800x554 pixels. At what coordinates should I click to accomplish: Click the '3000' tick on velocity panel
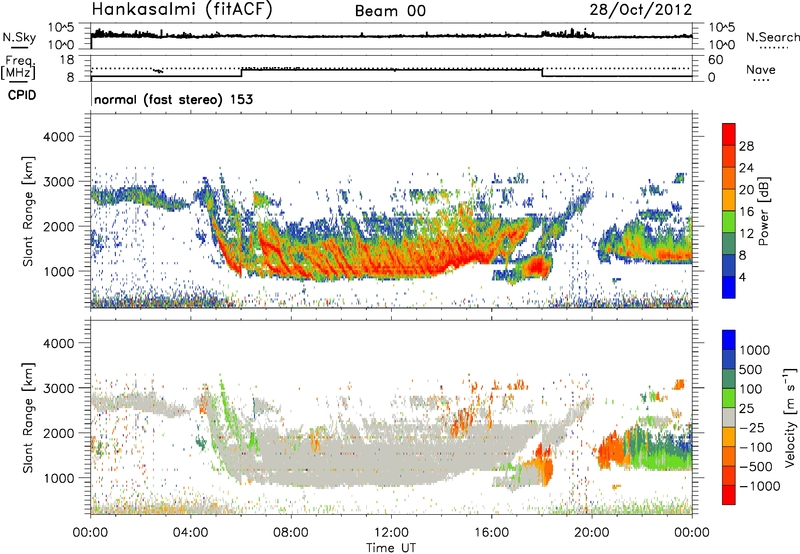tap(58, 388)
